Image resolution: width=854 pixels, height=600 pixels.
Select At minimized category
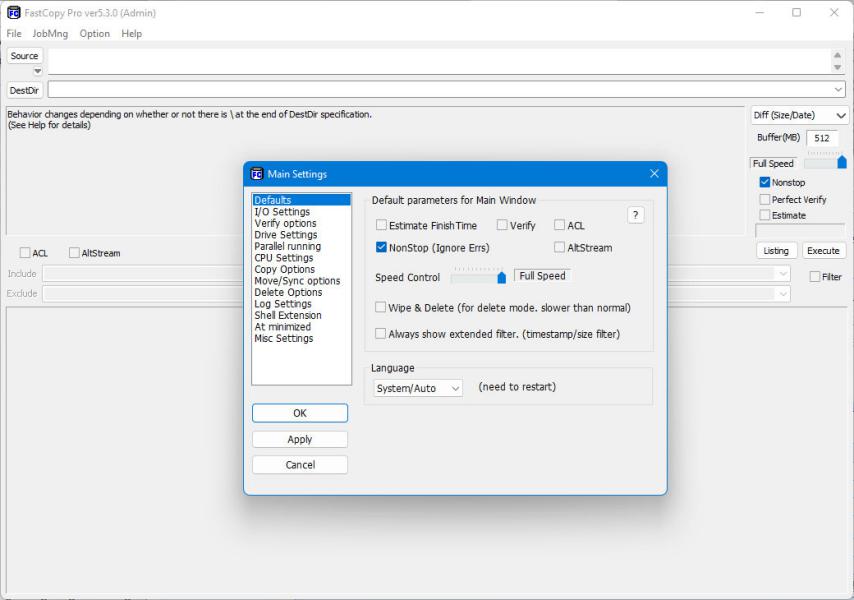click(x=301, y=327)
